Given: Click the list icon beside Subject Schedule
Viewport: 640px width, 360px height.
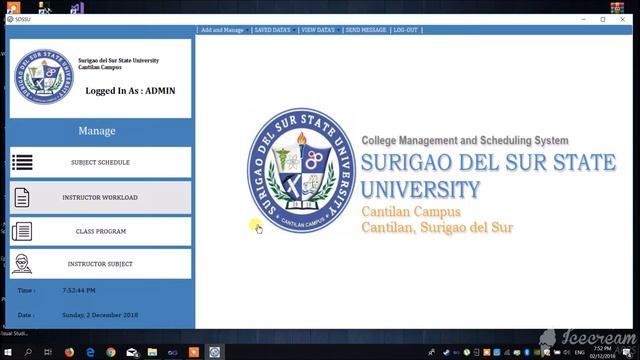Looking at the screenshot, I should click(22, 162).
